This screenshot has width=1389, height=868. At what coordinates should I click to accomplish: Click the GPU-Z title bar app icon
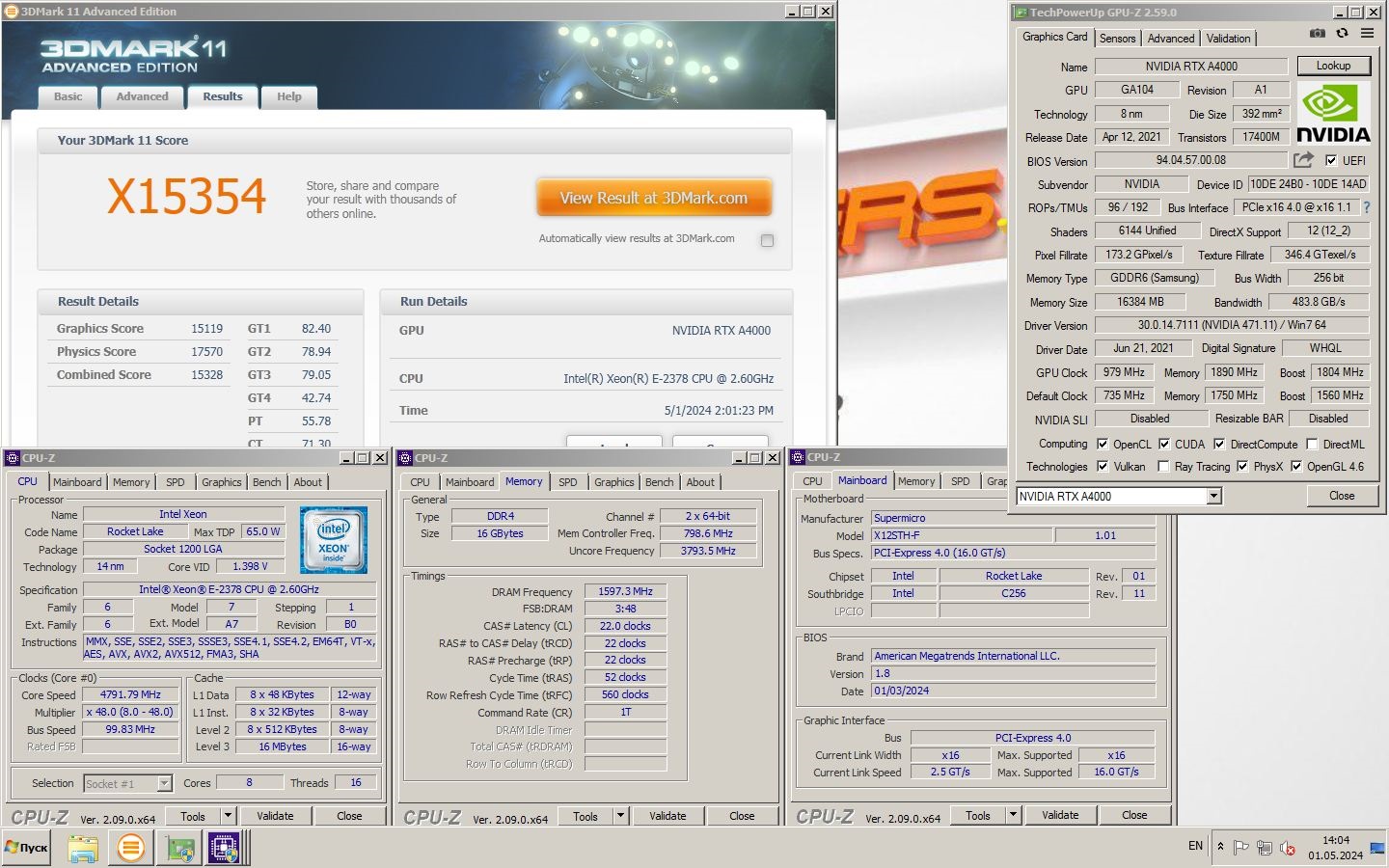coord(1021,13)
